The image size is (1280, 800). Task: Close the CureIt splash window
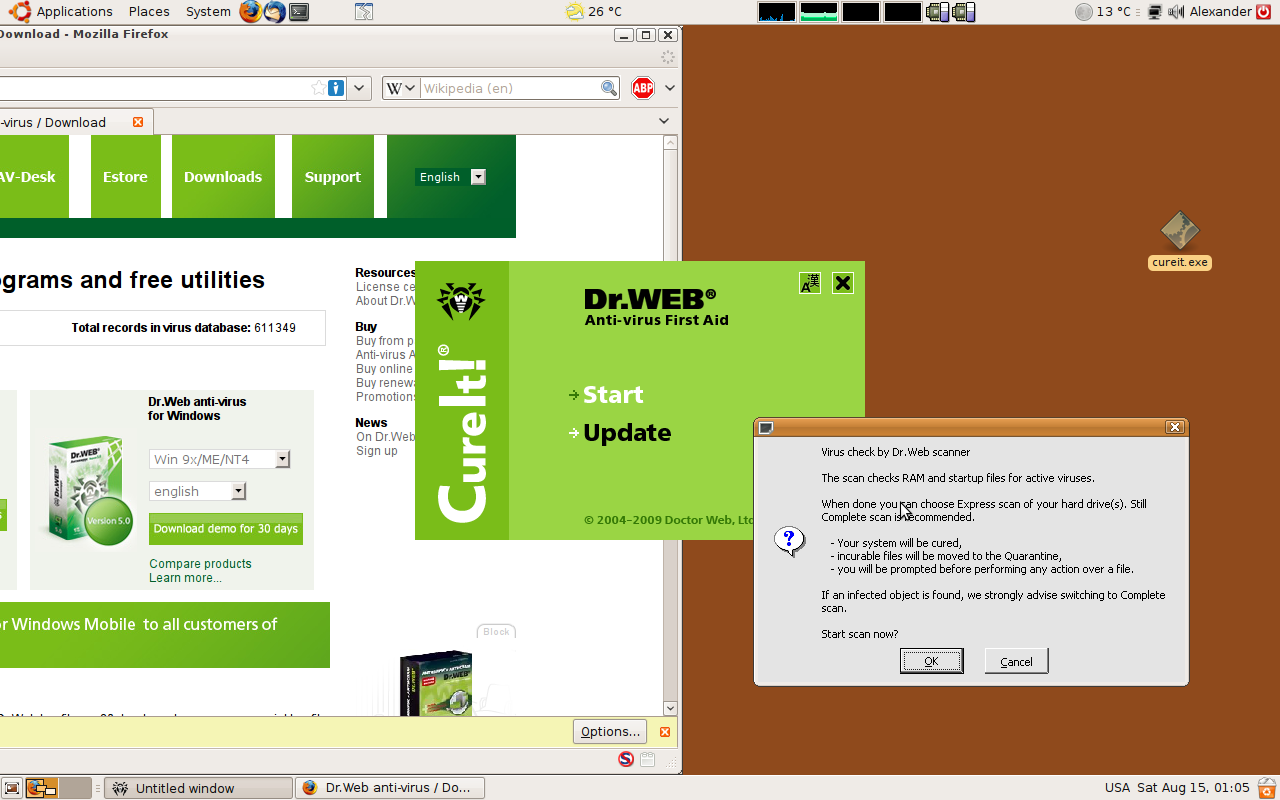tap(843, 283)
